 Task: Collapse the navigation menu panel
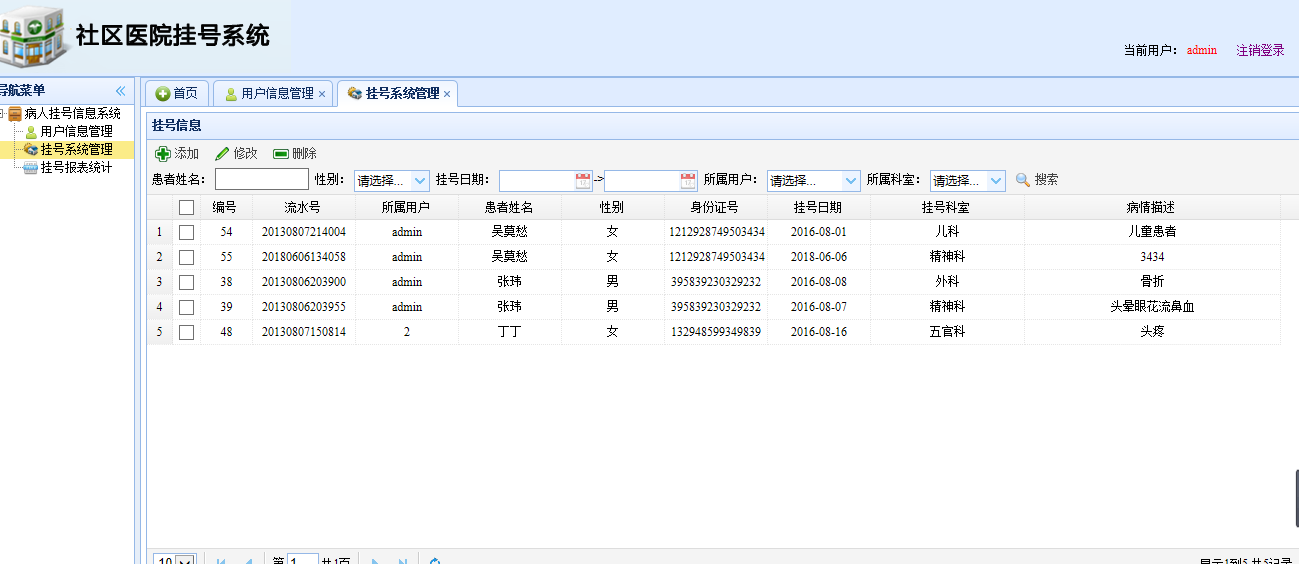click(x=120, y=91)
